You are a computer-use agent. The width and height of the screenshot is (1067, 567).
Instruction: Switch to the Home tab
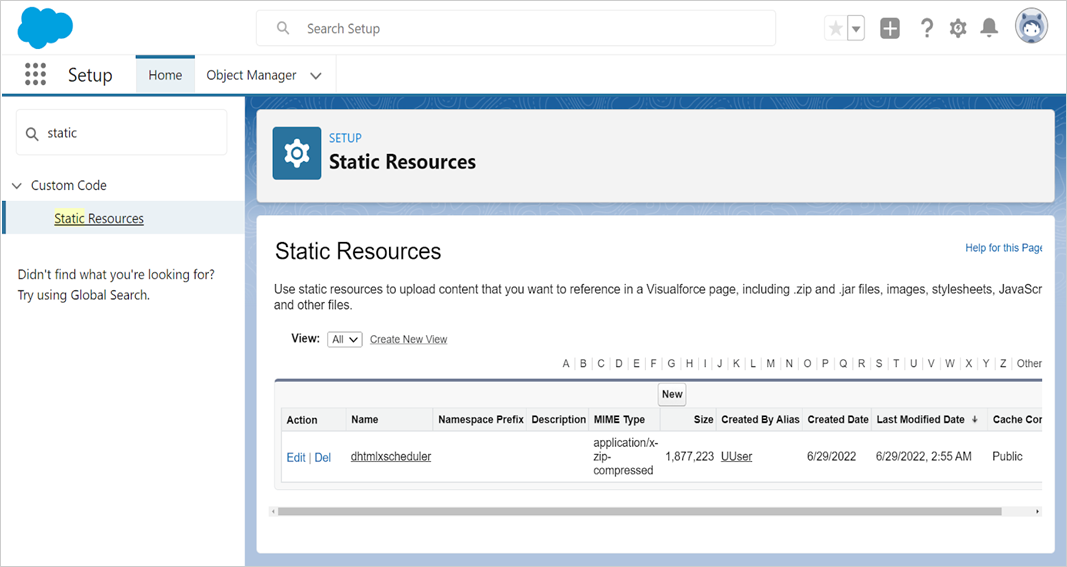click(165, 75)
